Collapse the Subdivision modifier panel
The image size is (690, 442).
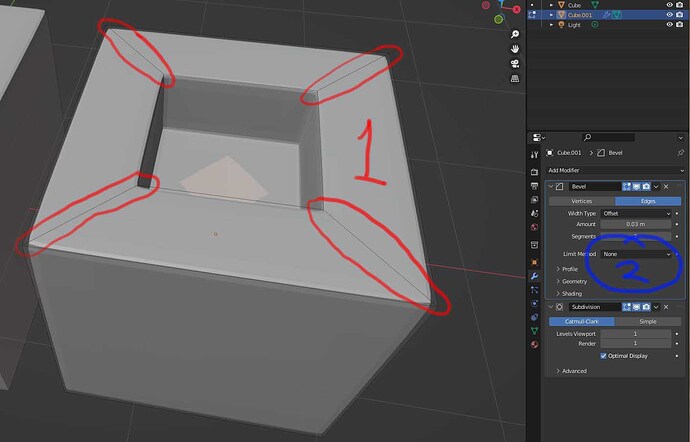(551, 307)
